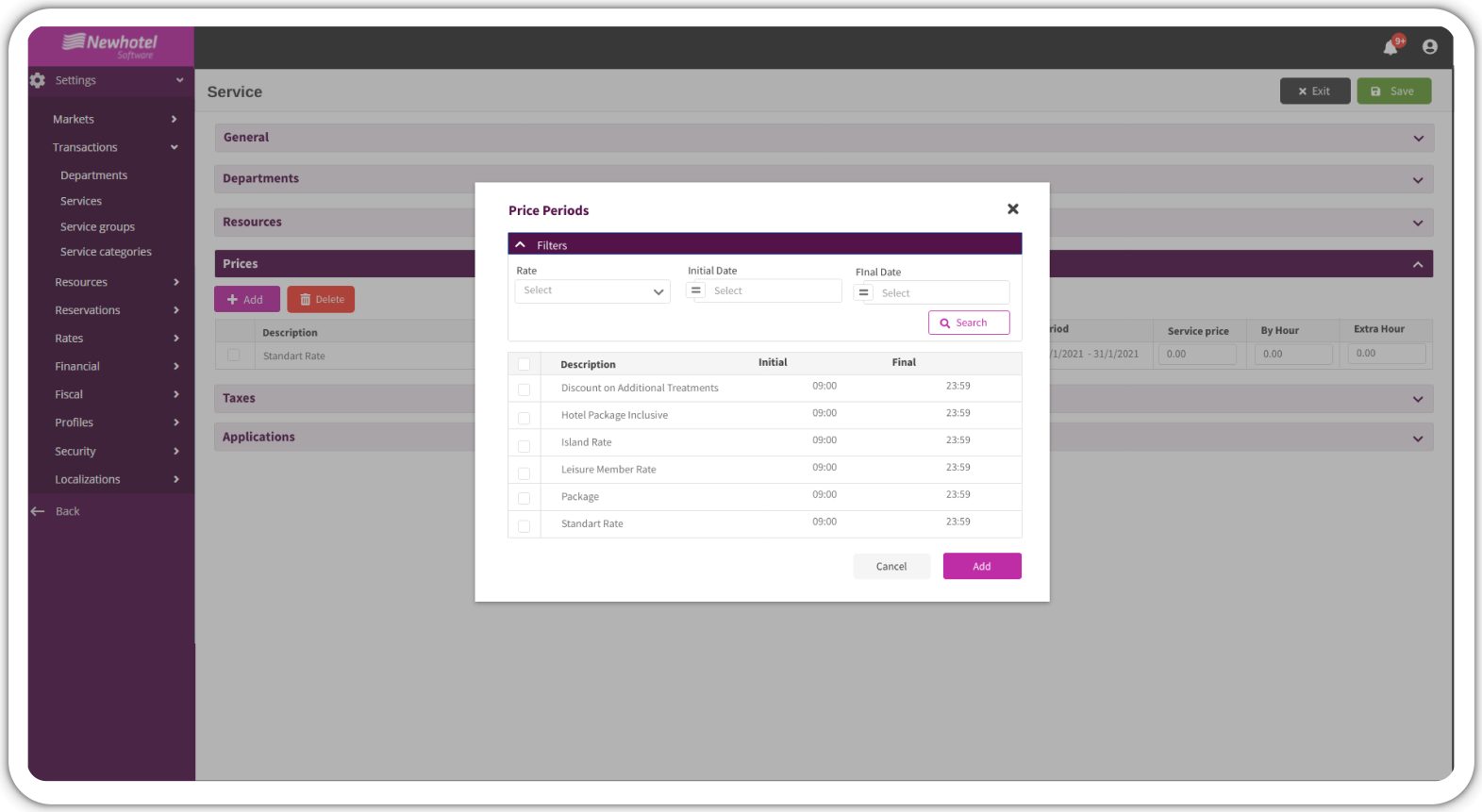Tick the Island Rate checkbox
The height and width of the screenshot is (812, 1482).
click(524, 446)
